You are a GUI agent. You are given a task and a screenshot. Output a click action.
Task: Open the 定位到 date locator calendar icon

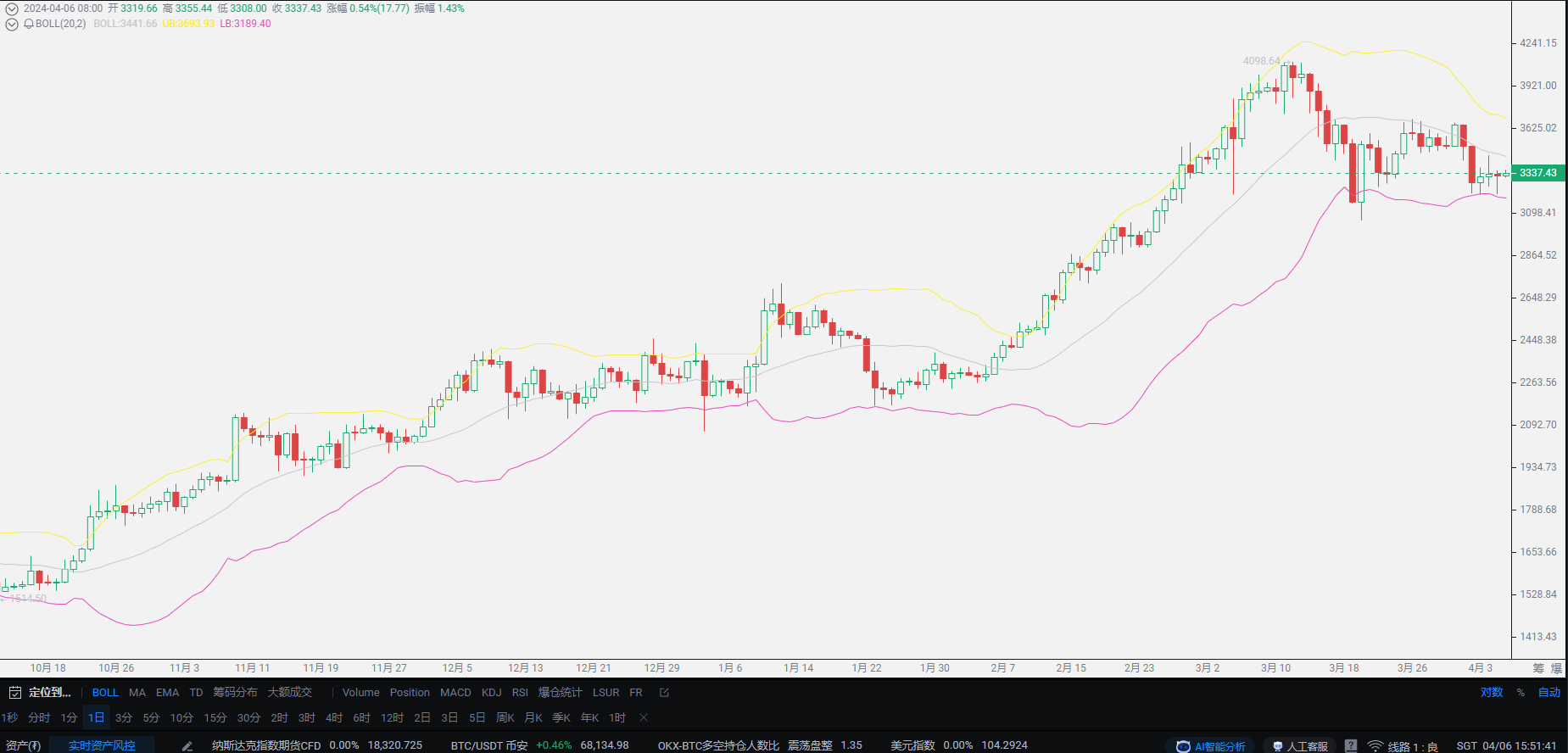[x=14, y=693]
